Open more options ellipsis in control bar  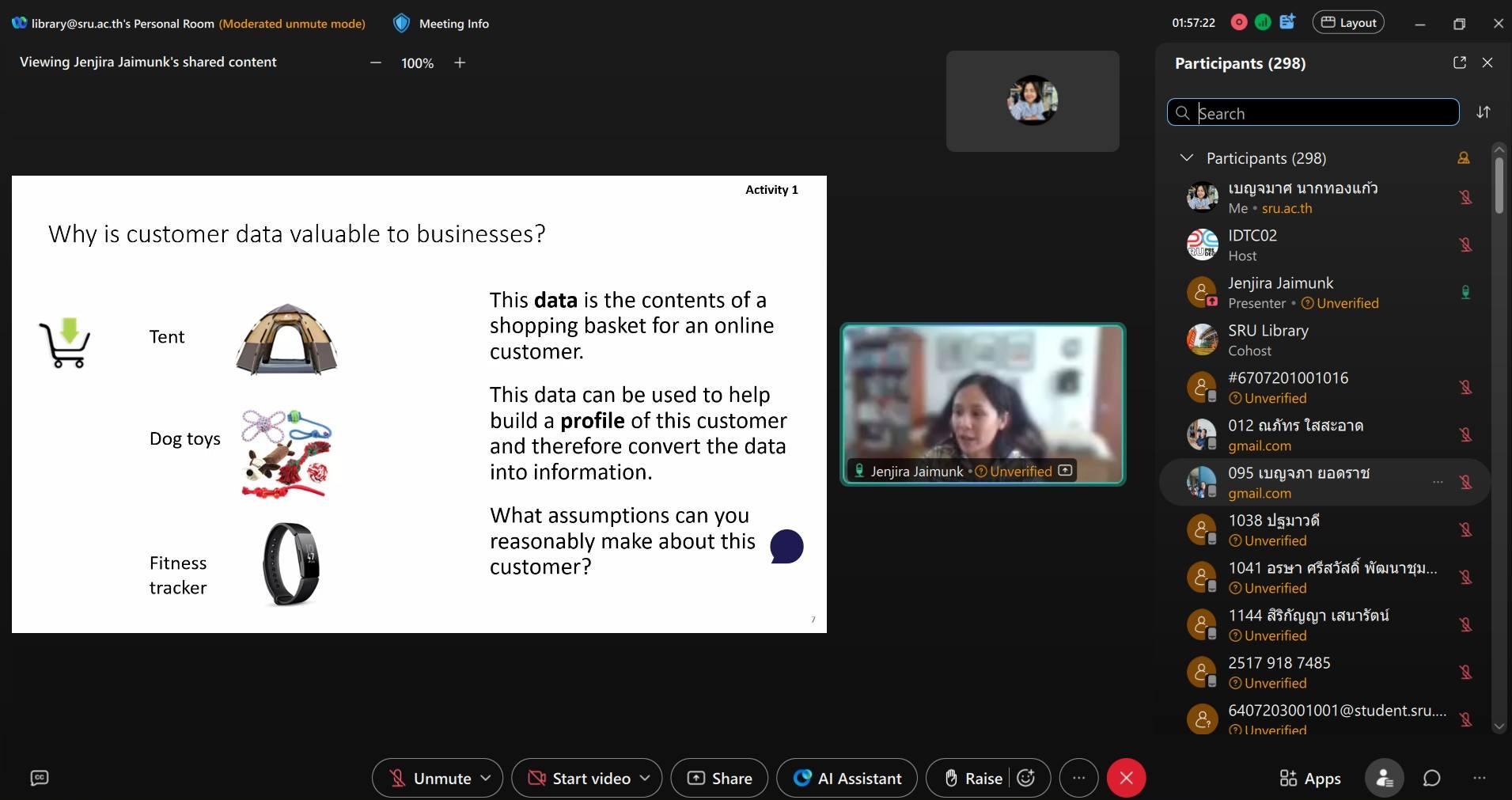pyautogui.click(x=1078, y=778)
